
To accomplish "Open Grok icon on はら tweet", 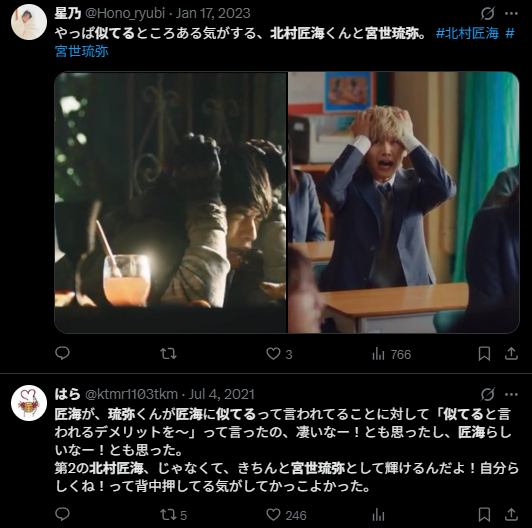I will coord(488,394).
